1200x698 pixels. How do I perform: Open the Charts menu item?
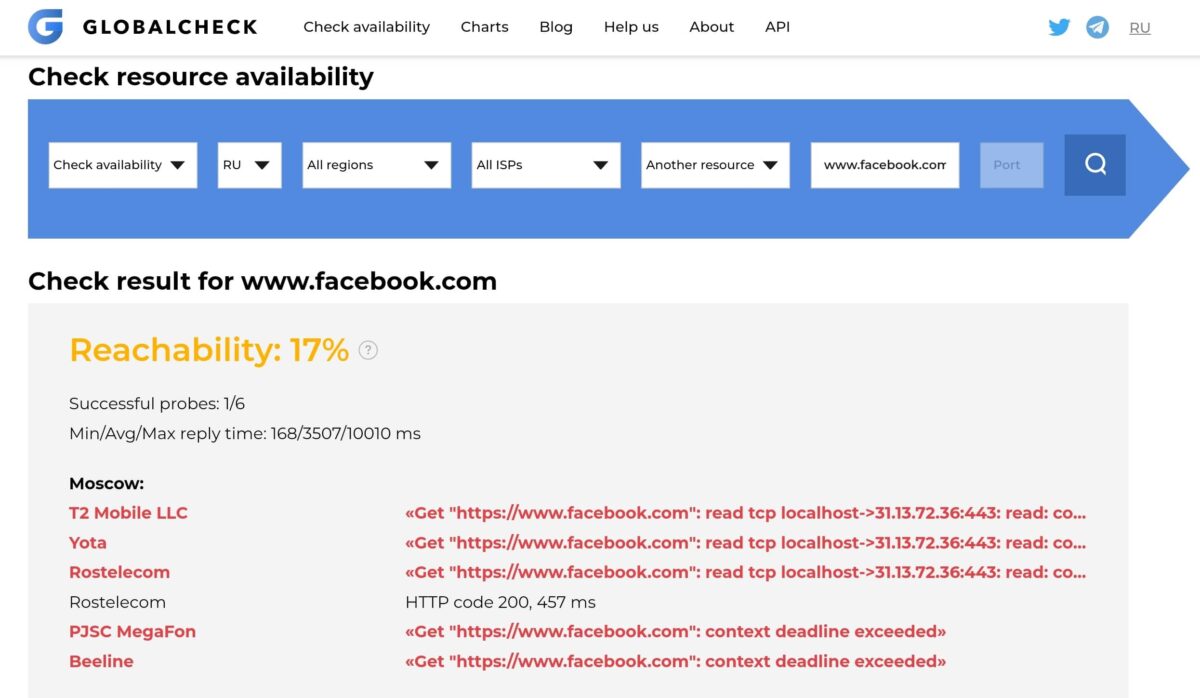pyautogui.click(x=485, y=27)
